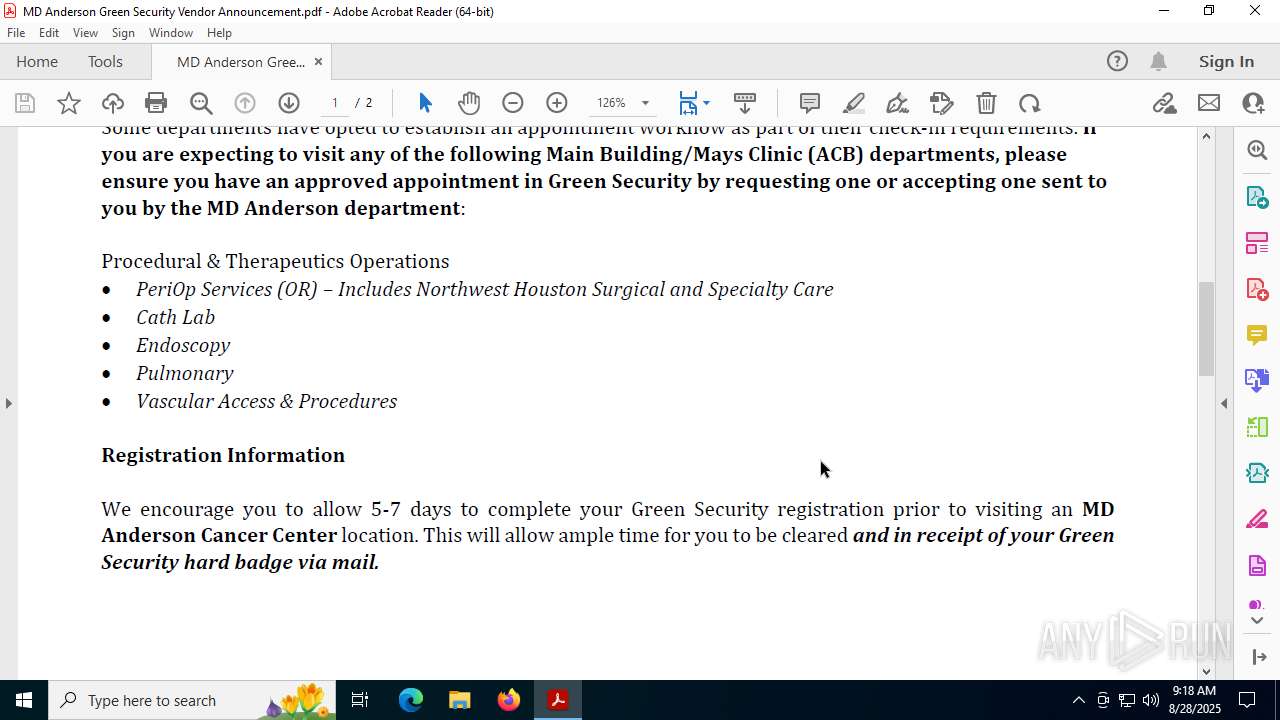Upload the file to cloud storage
The image size is (1280, 720).
[x=113, y=103]
